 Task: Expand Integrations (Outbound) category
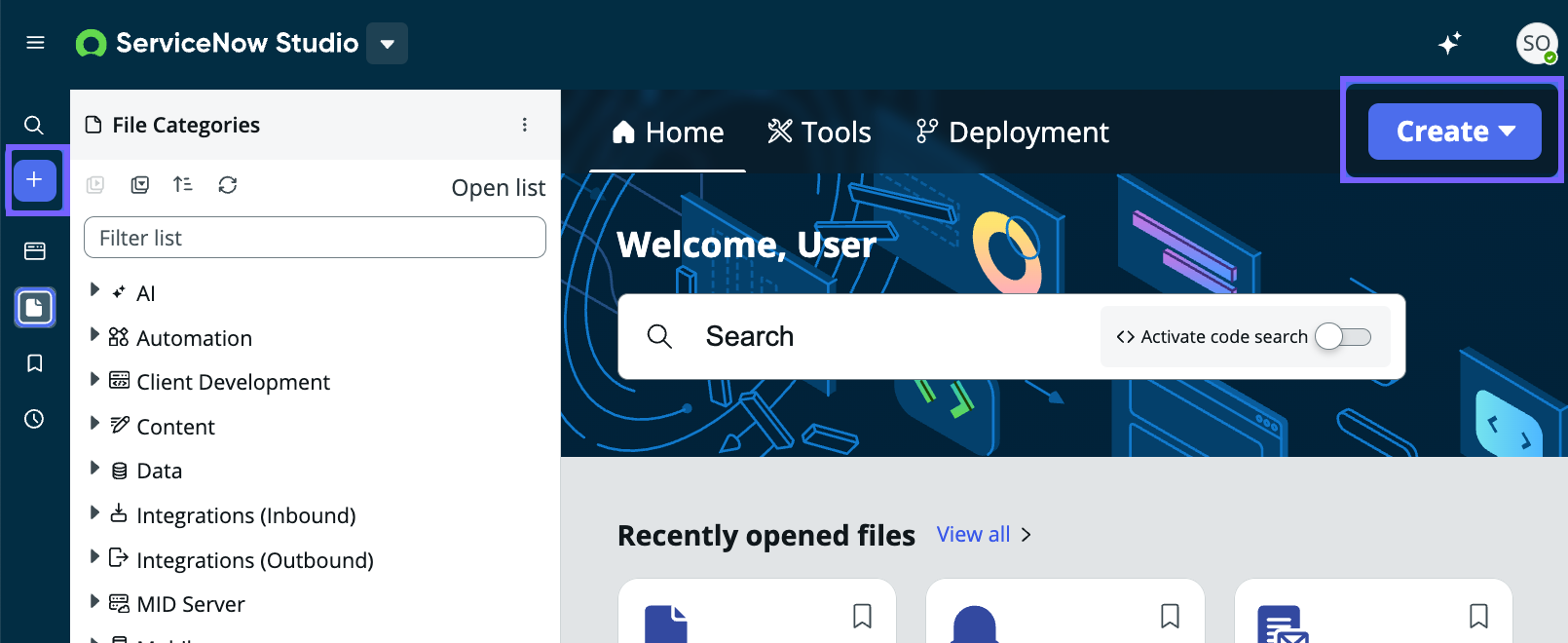[94, 556]
